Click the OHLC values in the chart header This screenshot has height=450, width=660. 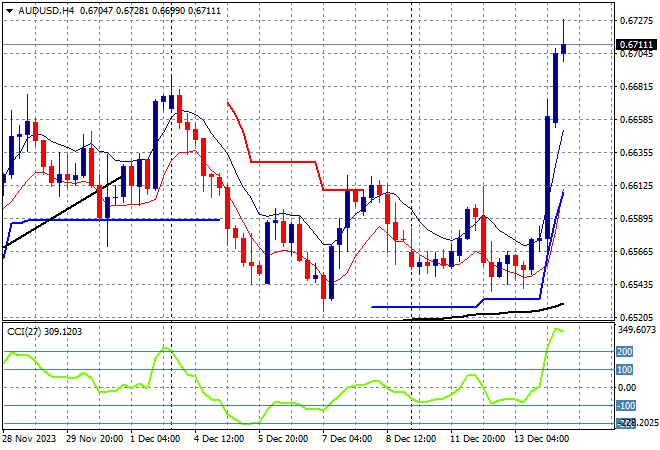150,11
